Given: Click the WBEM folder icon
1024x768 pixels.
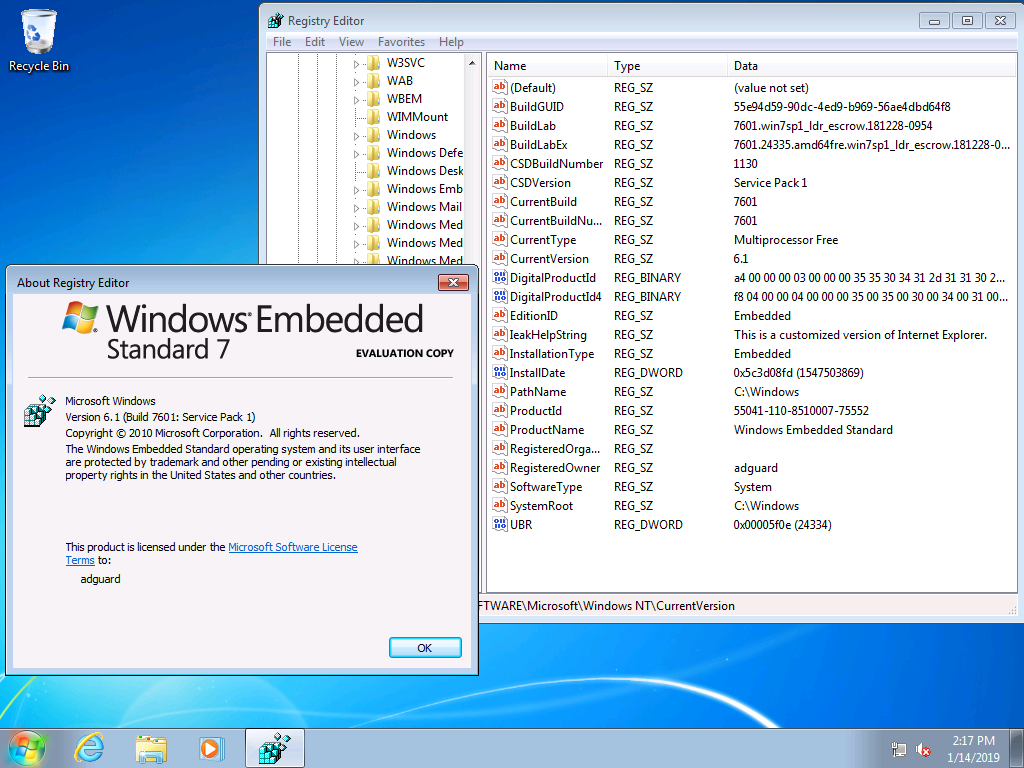Looking at the screenshot, I should click(x=374, y=99).
